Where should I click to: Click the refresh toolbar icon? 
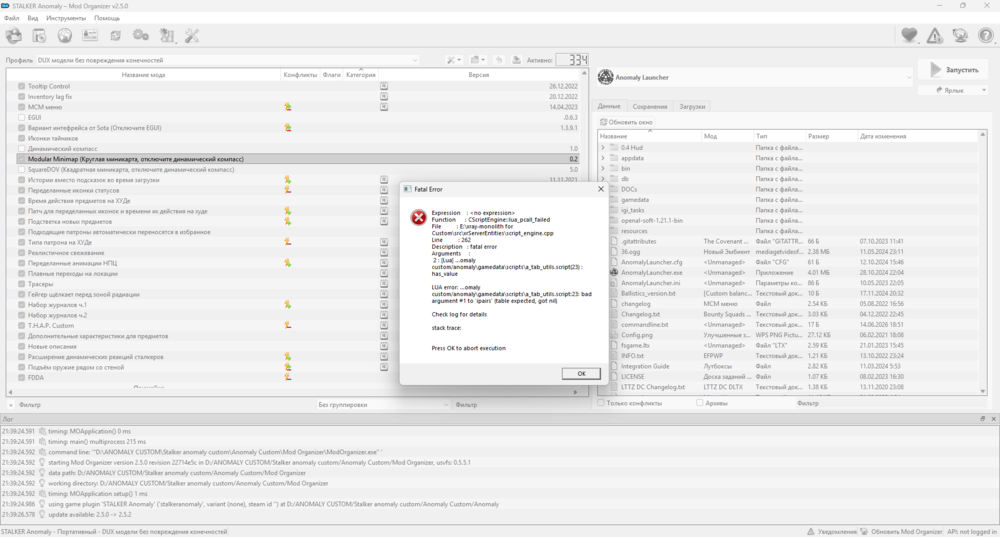click(115, 36)
